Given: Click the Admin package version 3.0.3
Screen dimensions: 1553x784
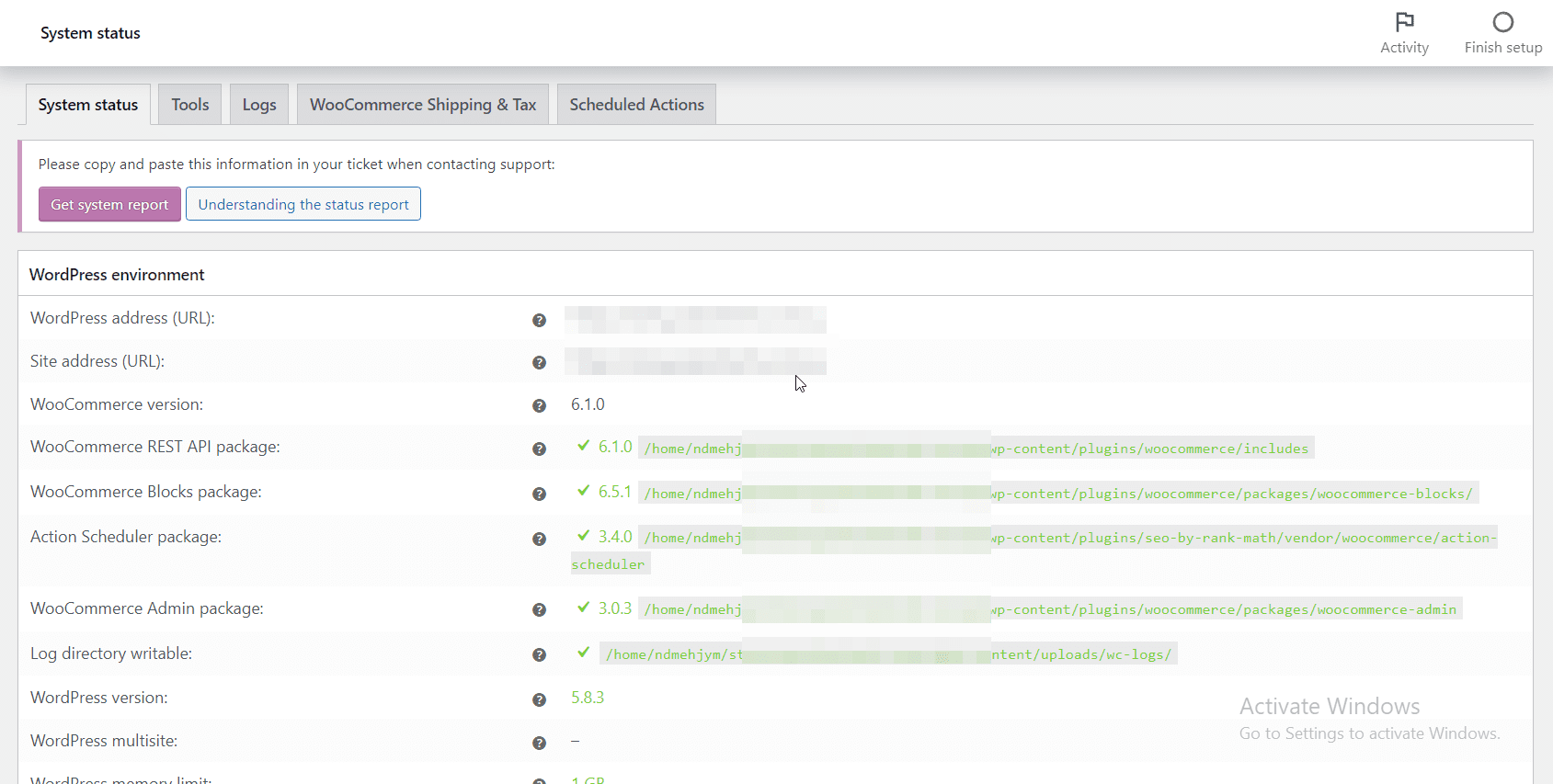Looking at the screenshot, I should [x=615, y=608].
